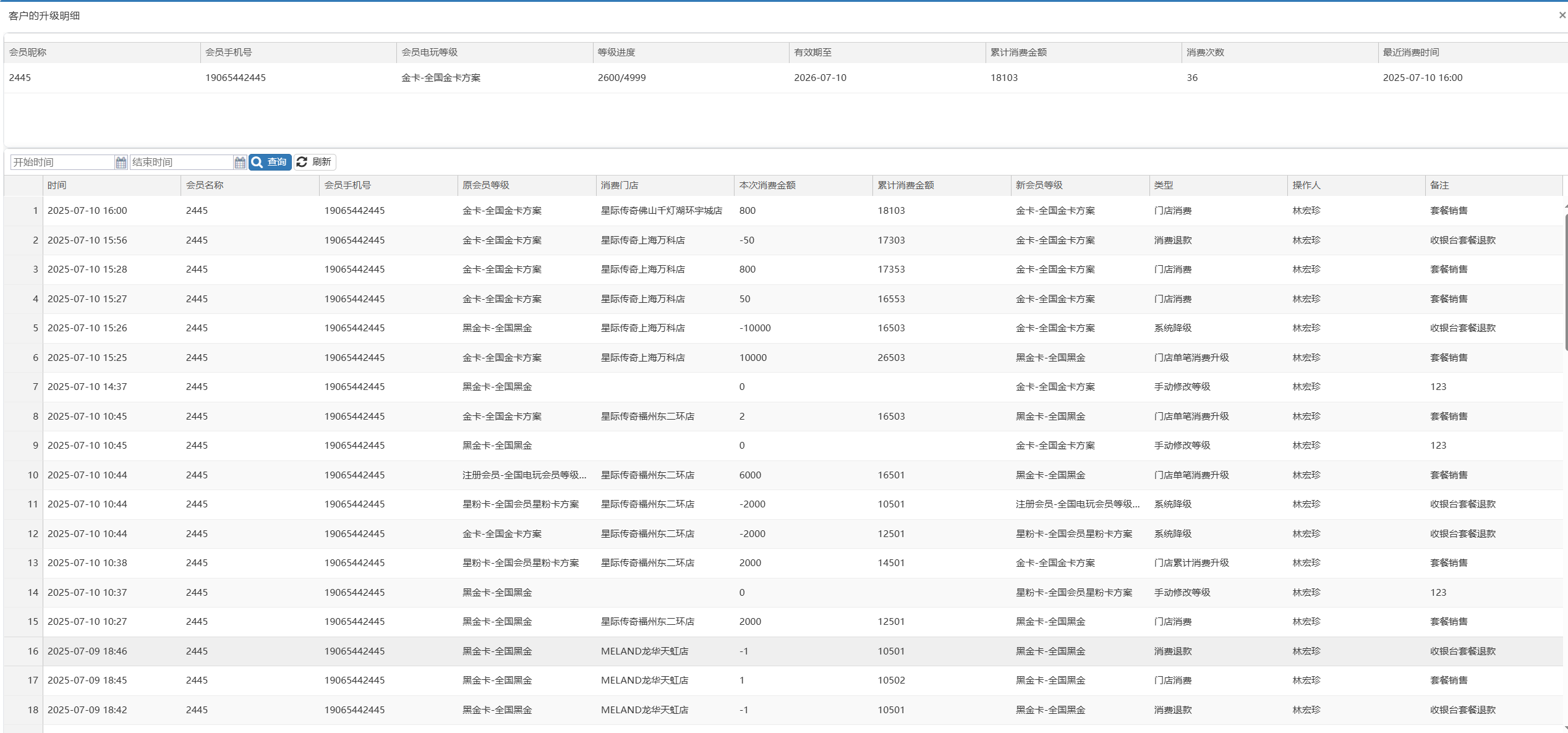
Task: Click the 刷新 refresh button
Action: coord(315,162)
